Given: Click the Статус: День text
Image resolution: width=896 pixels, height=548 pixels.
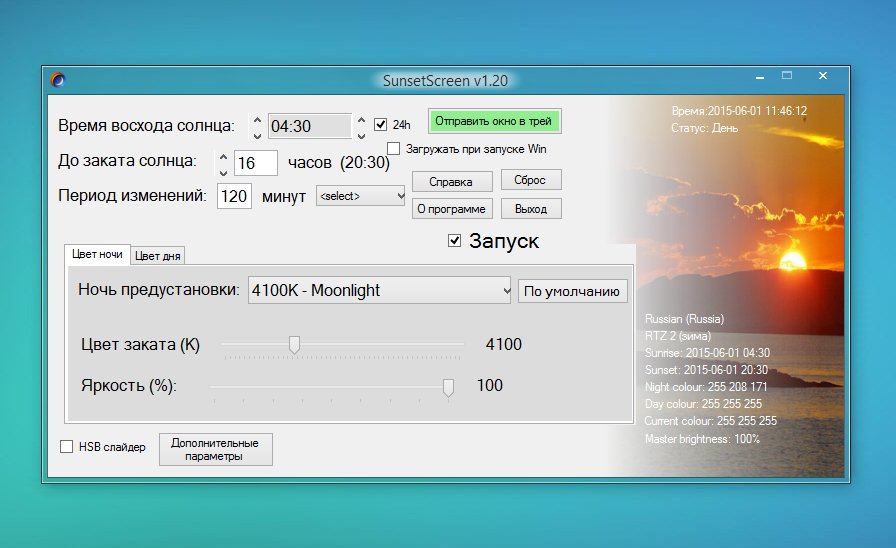Looking at the screenshot, I should (705, 128).
